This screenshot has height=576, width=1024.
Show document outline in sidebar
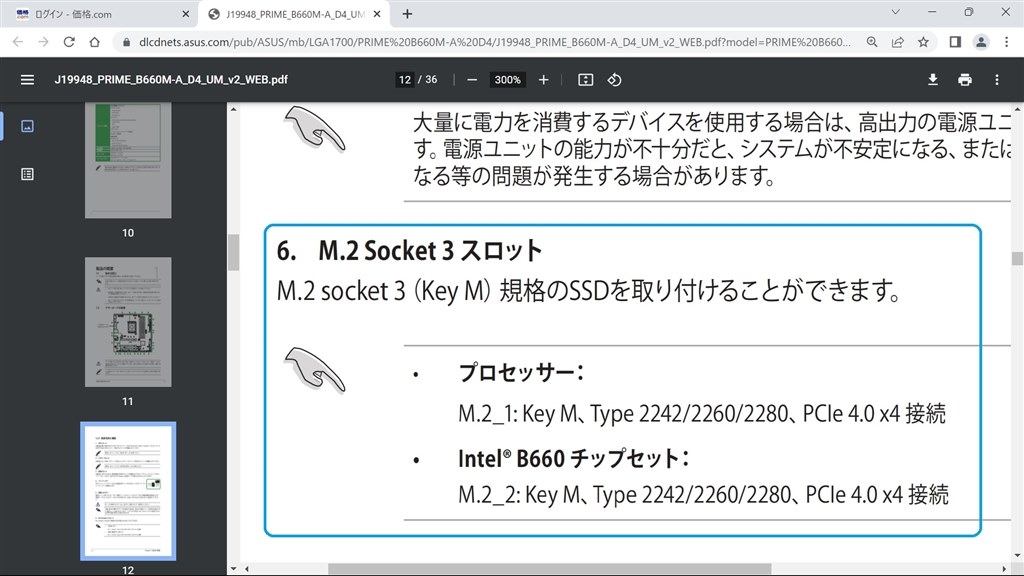click(x=27, y=174)
